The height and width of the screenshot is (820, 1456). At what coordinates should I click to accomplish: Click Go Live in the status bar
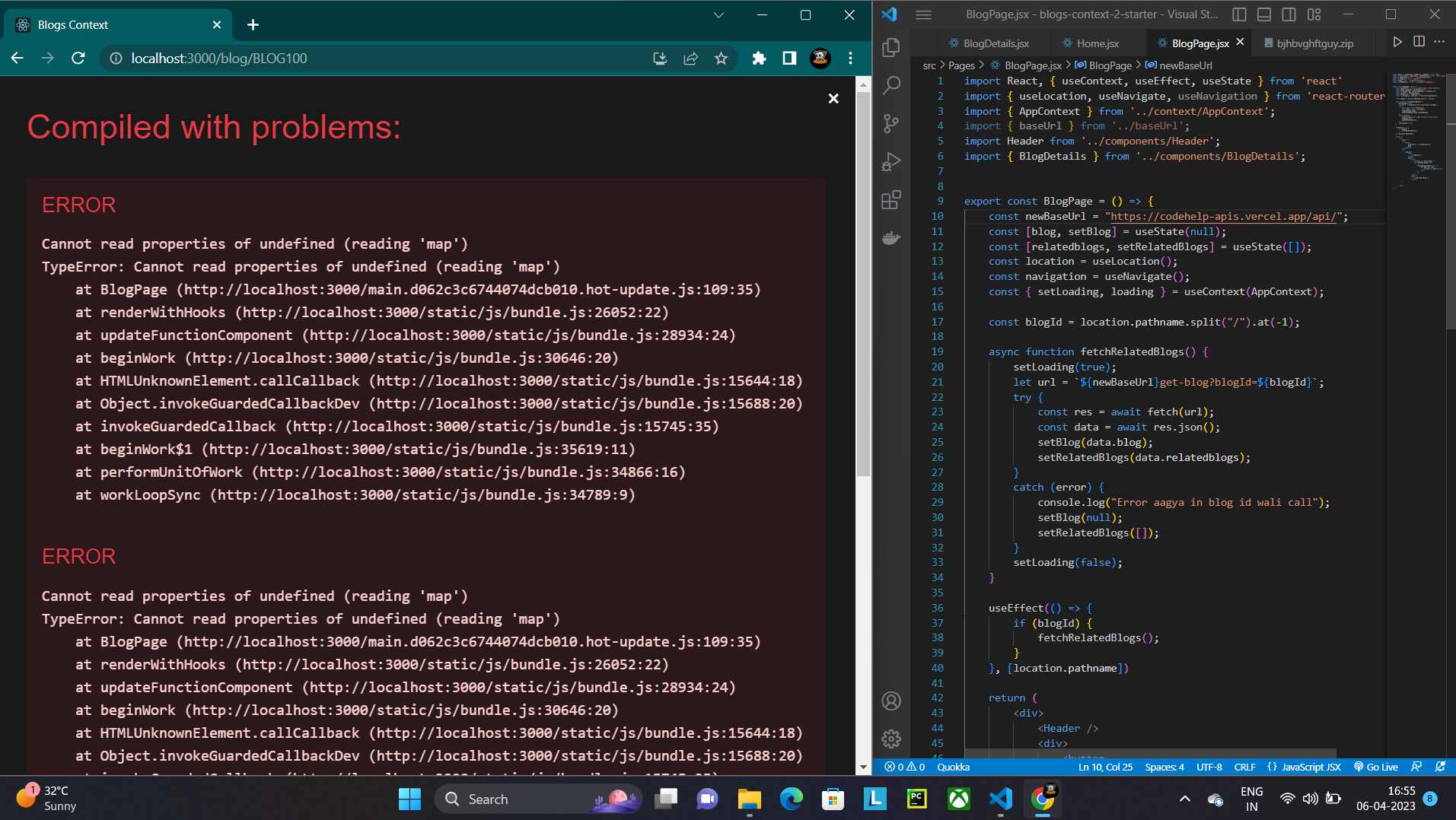tap(1376, 767)
